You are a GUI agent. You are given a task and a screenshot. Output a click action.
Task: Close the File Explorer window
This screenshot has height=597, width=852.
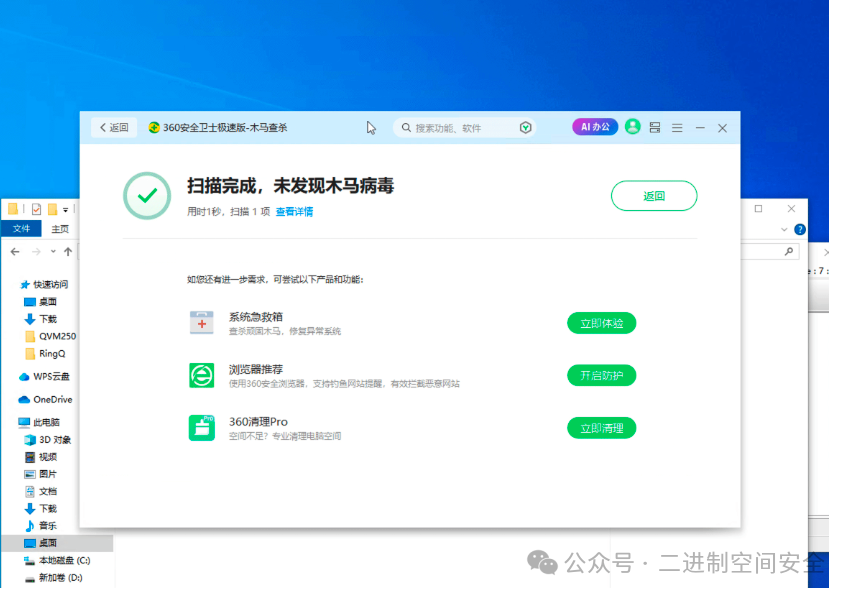coord(792,209)
